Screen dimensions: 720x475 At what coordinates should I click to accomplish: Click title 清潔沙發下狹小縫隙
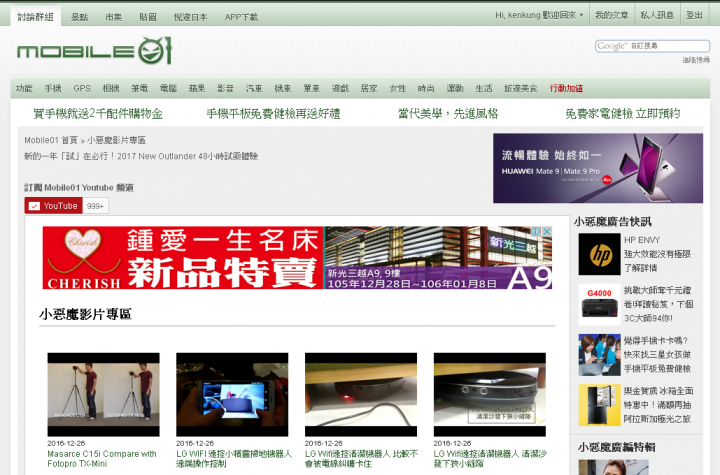[x=490, y=458]
